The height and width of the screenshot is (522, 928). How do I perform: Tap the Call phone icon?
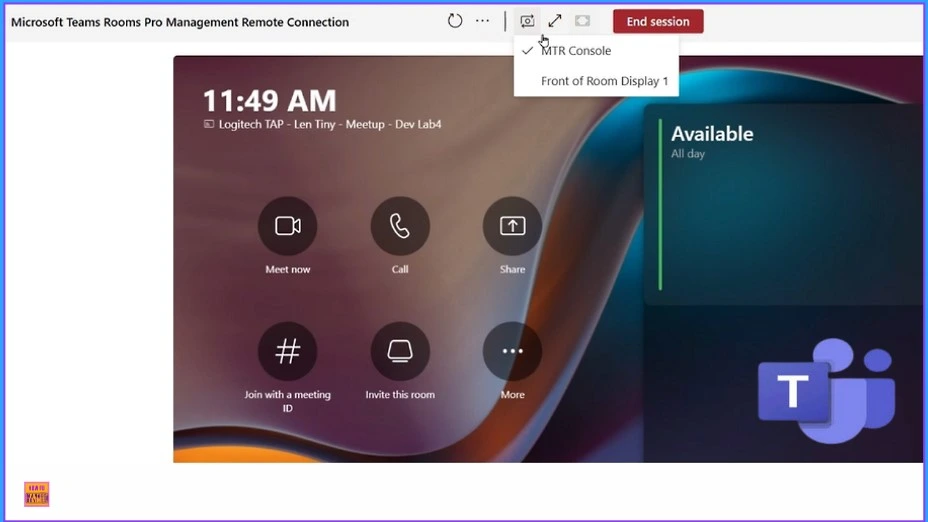(x=400, y=226)
